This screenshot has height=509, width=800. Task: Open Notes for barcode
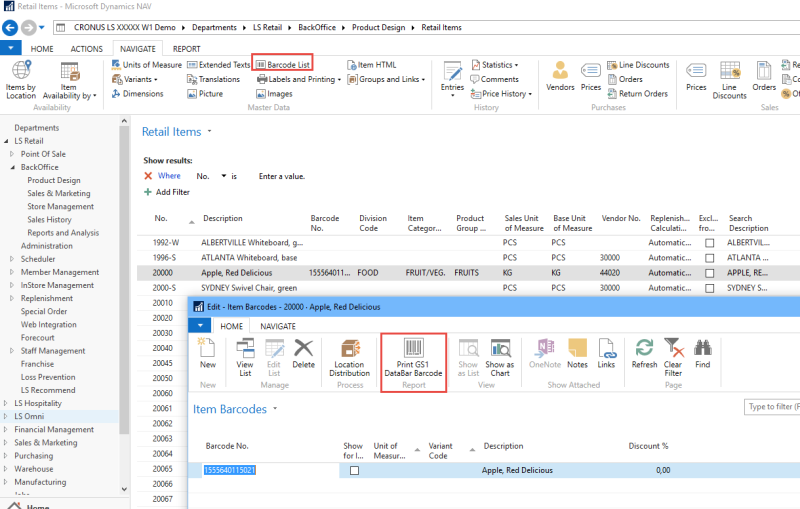(x=578, y=353)
